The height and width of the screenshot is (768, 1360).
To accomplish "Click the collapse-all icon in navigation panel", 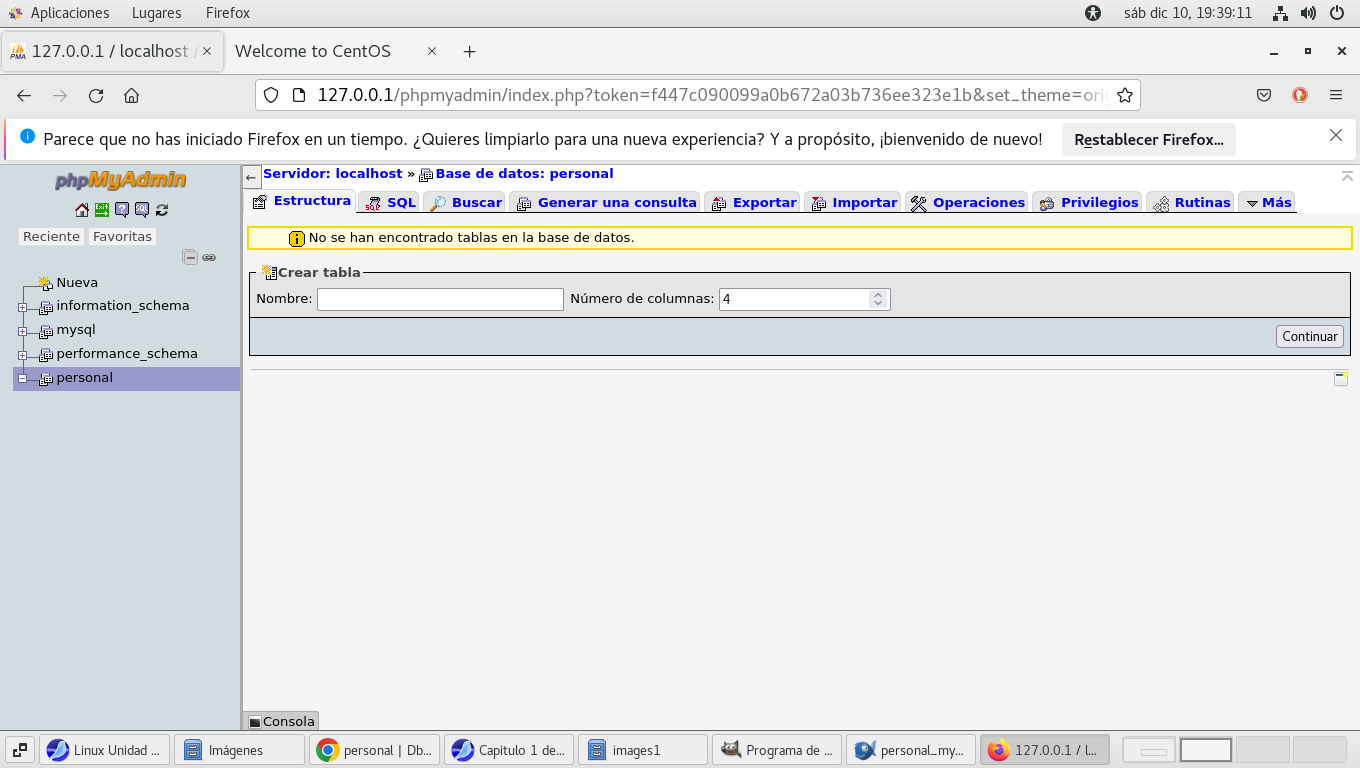I will (x=190, y=257).
